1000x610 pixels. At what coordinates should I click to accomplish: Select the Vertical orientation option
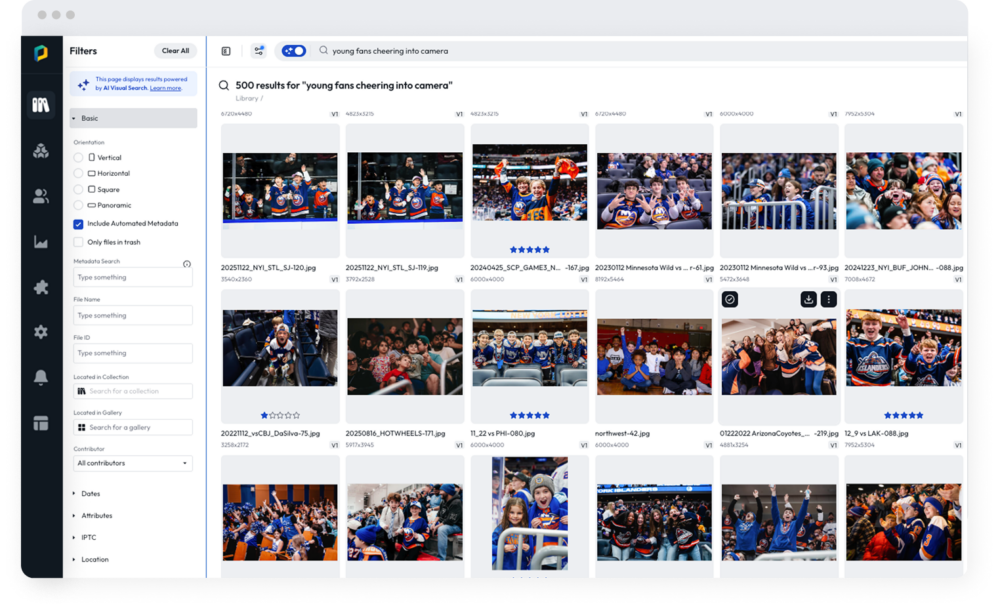79,158
